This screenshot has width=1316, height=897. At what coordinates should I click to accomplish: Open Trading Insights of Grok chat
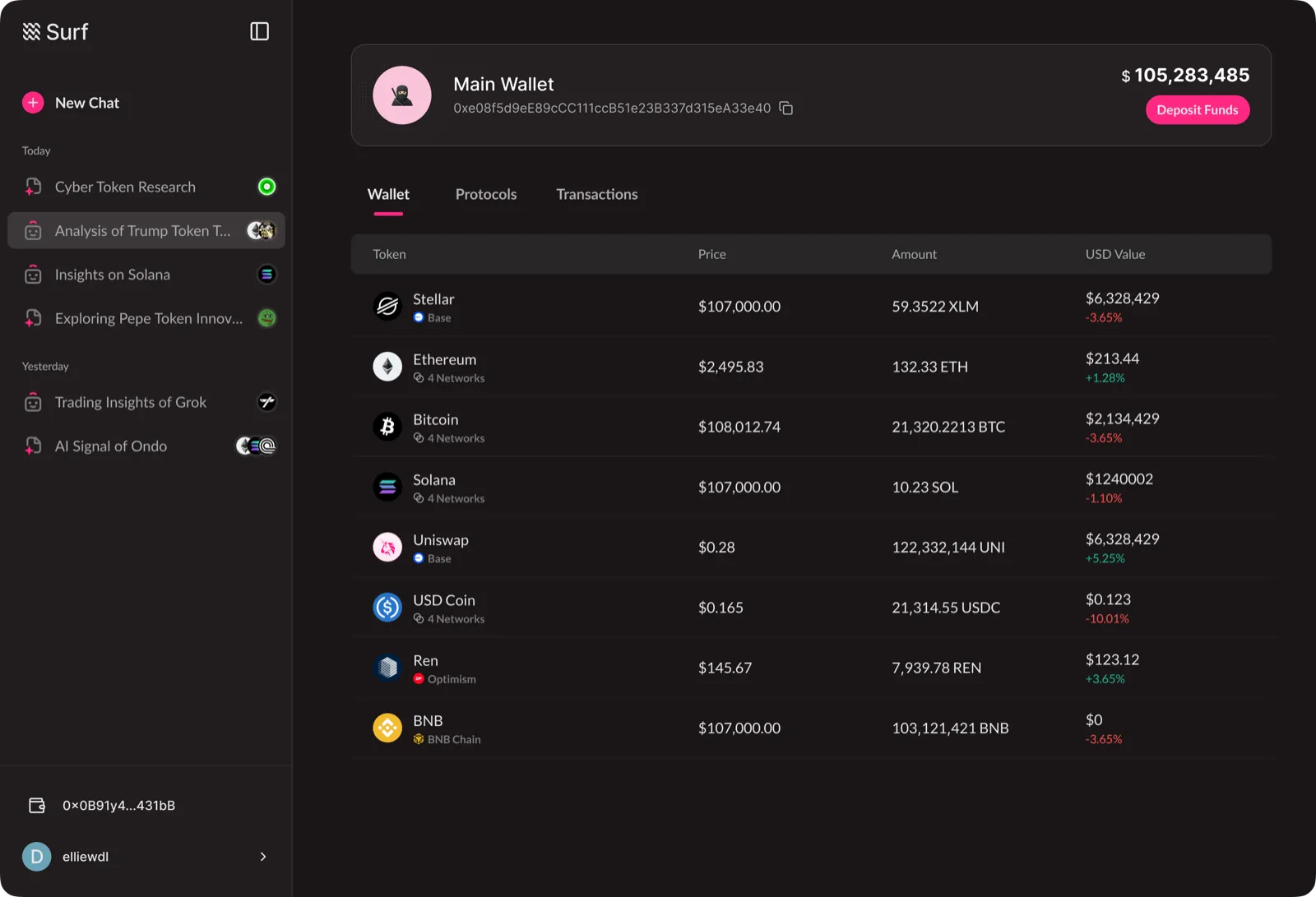pos(146,402)
